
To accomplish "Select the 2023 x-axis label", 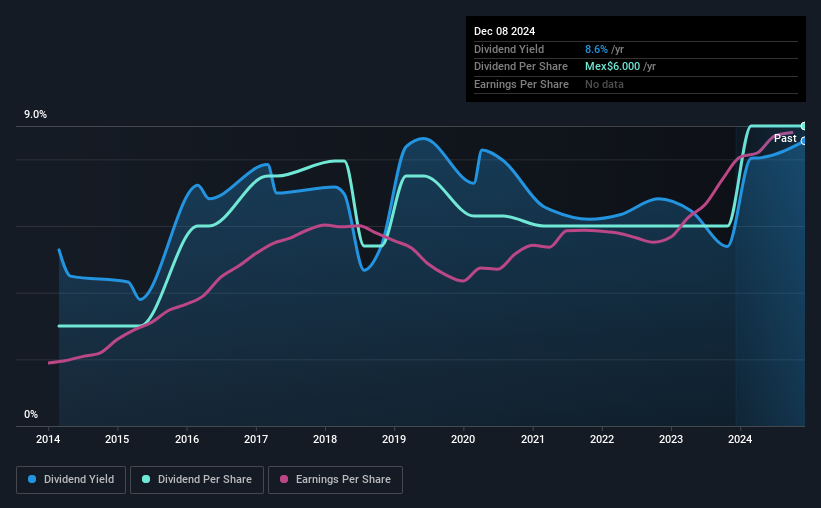I will coord(671,439).
